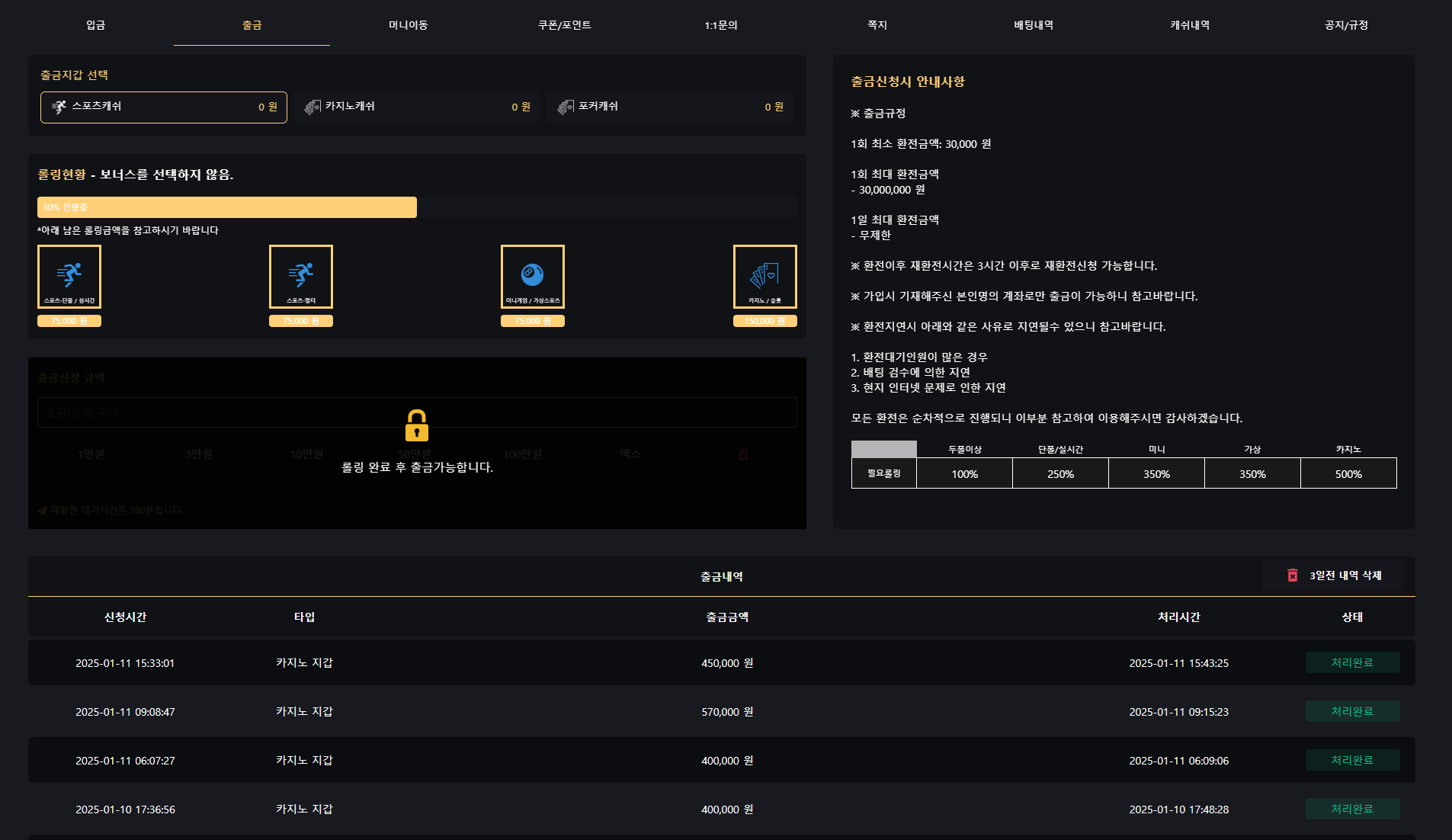Click the dimmed 100만원 amount button
1452x840 pixels.
click(522, 454)
